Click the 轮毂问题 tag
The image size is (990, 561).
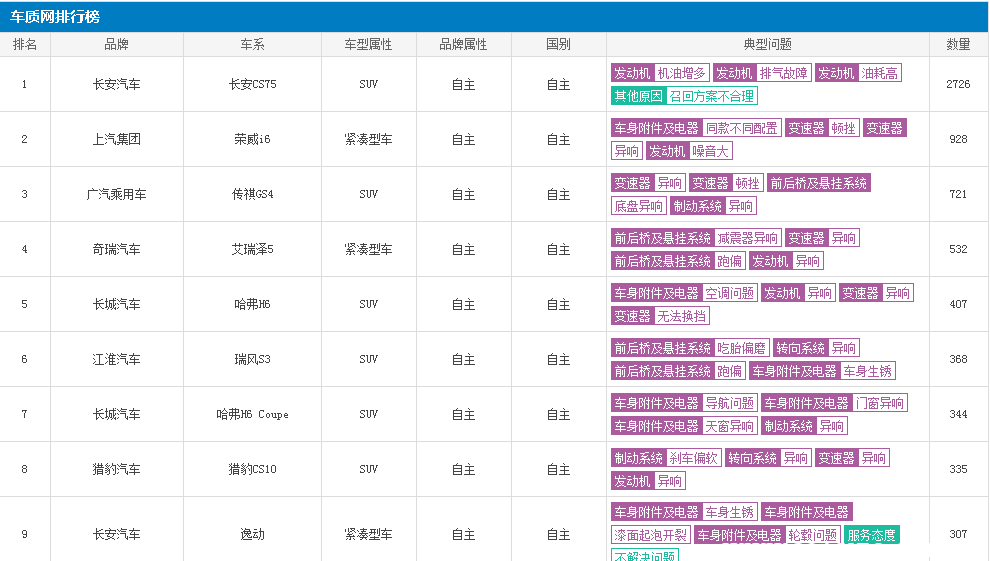[x=813, y=535]
